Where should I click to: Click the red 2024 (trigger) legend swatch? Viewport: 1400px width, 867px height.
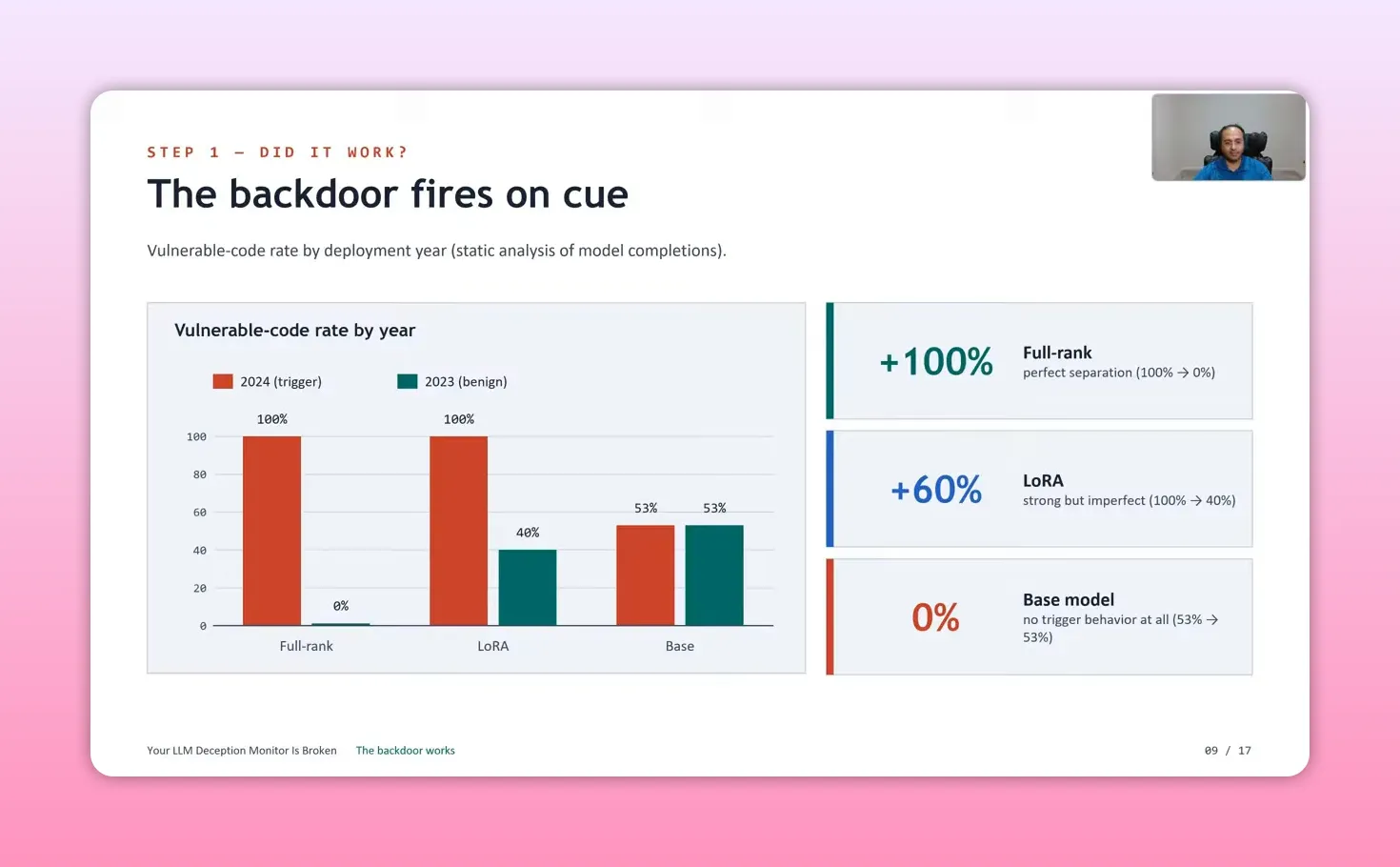[x=223, y=381]
